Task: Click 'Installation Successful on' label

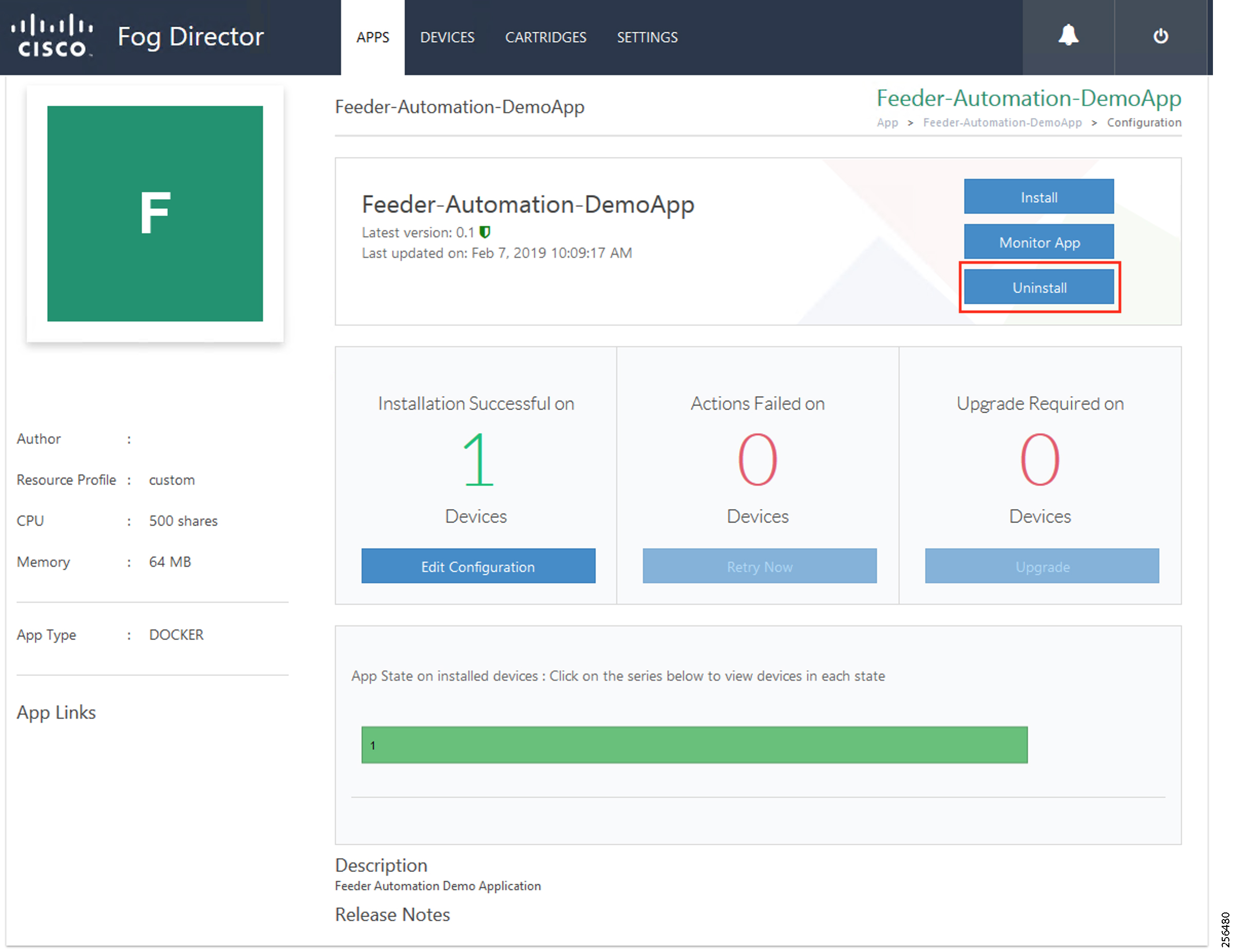Action: [476, 404]
